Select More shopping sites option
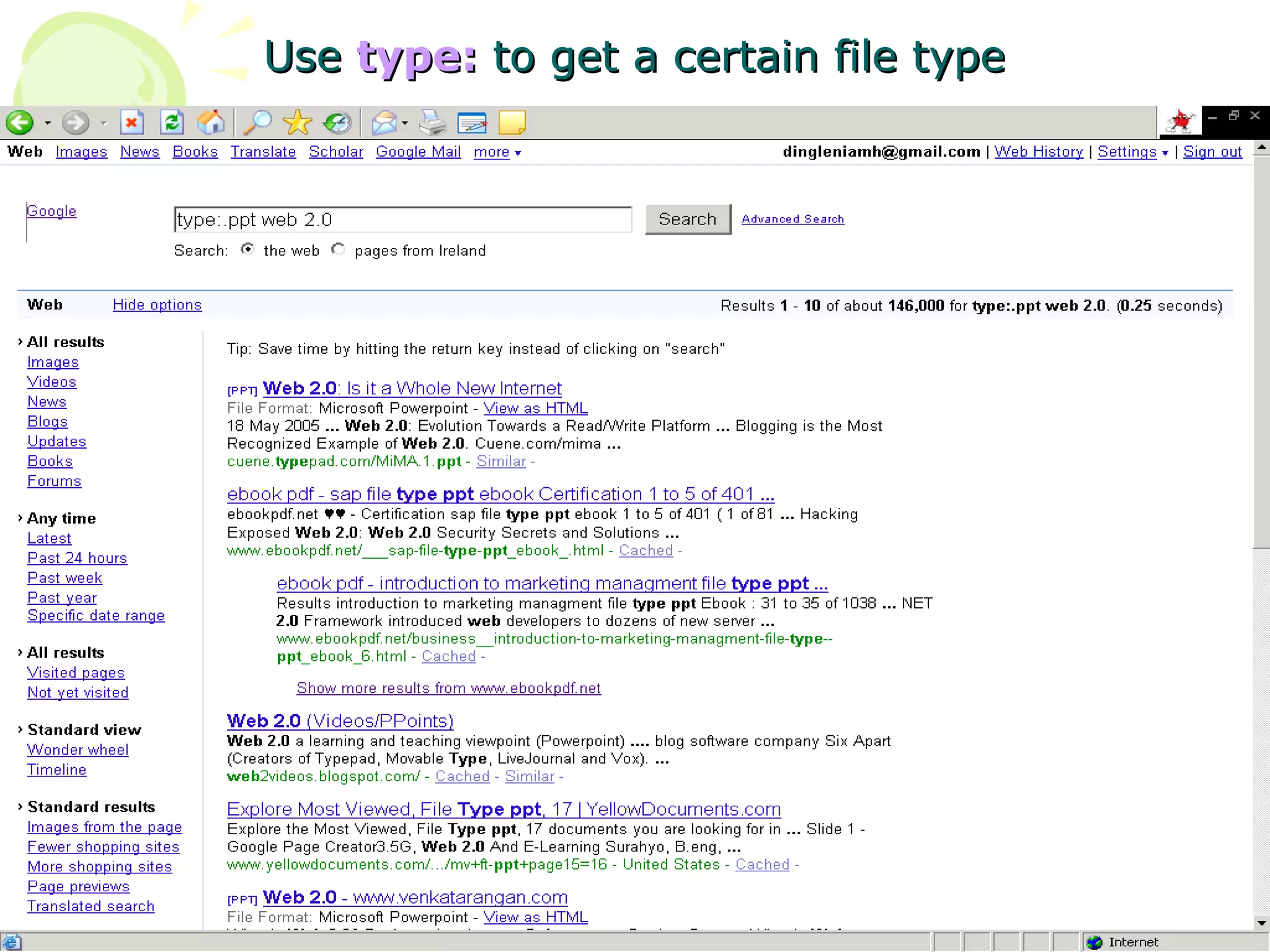 coord(99,867)
